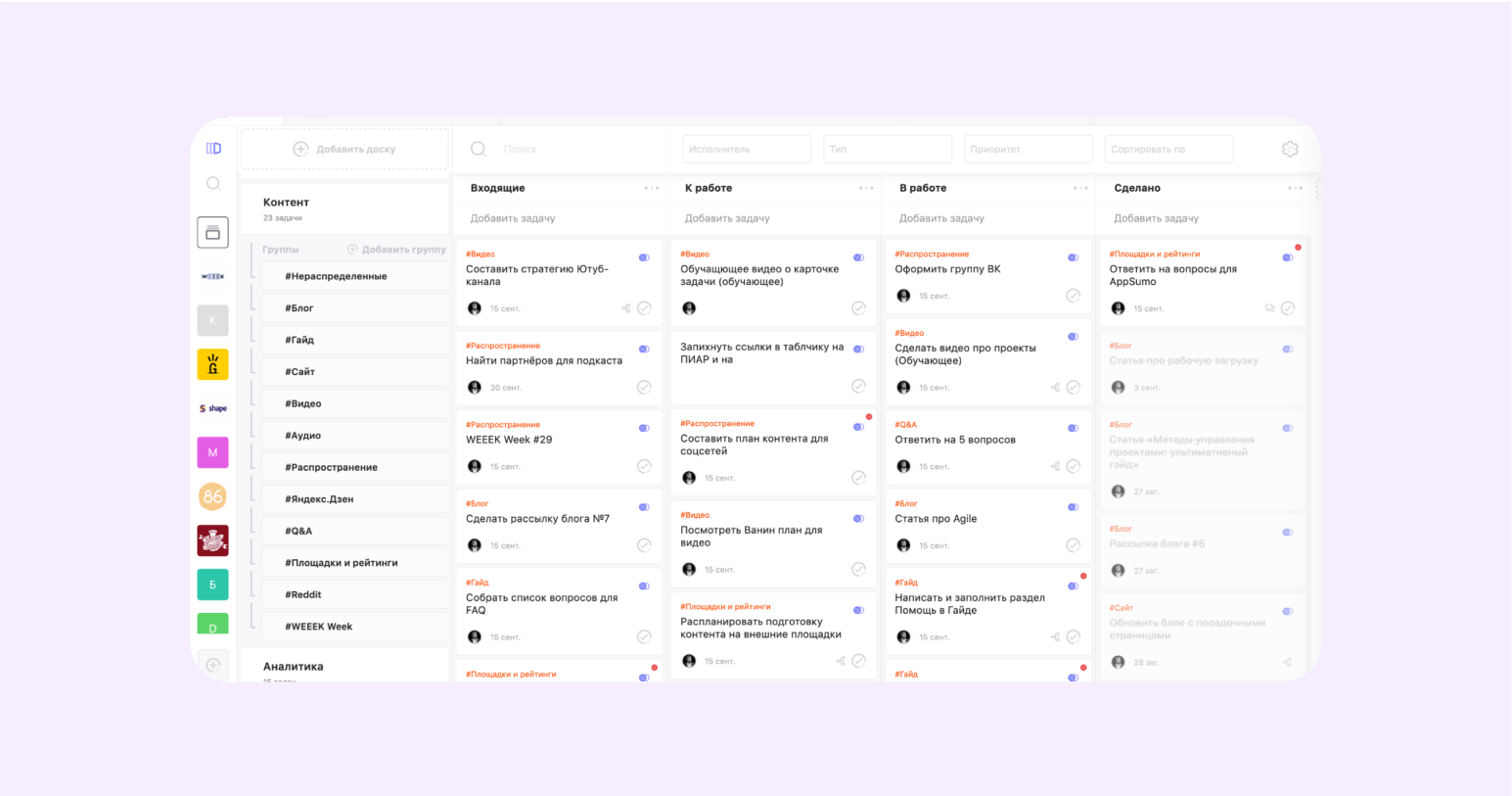Expand the Аналитика project
Image resolution: width=1512 pixels, height=796 pixels.
coord(344,667)
